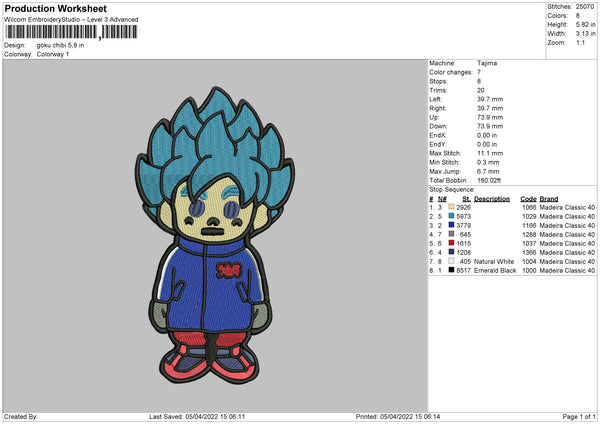Click 'Last Saved: 05/04/2022 15:06:11' footer text

[197, 416]
